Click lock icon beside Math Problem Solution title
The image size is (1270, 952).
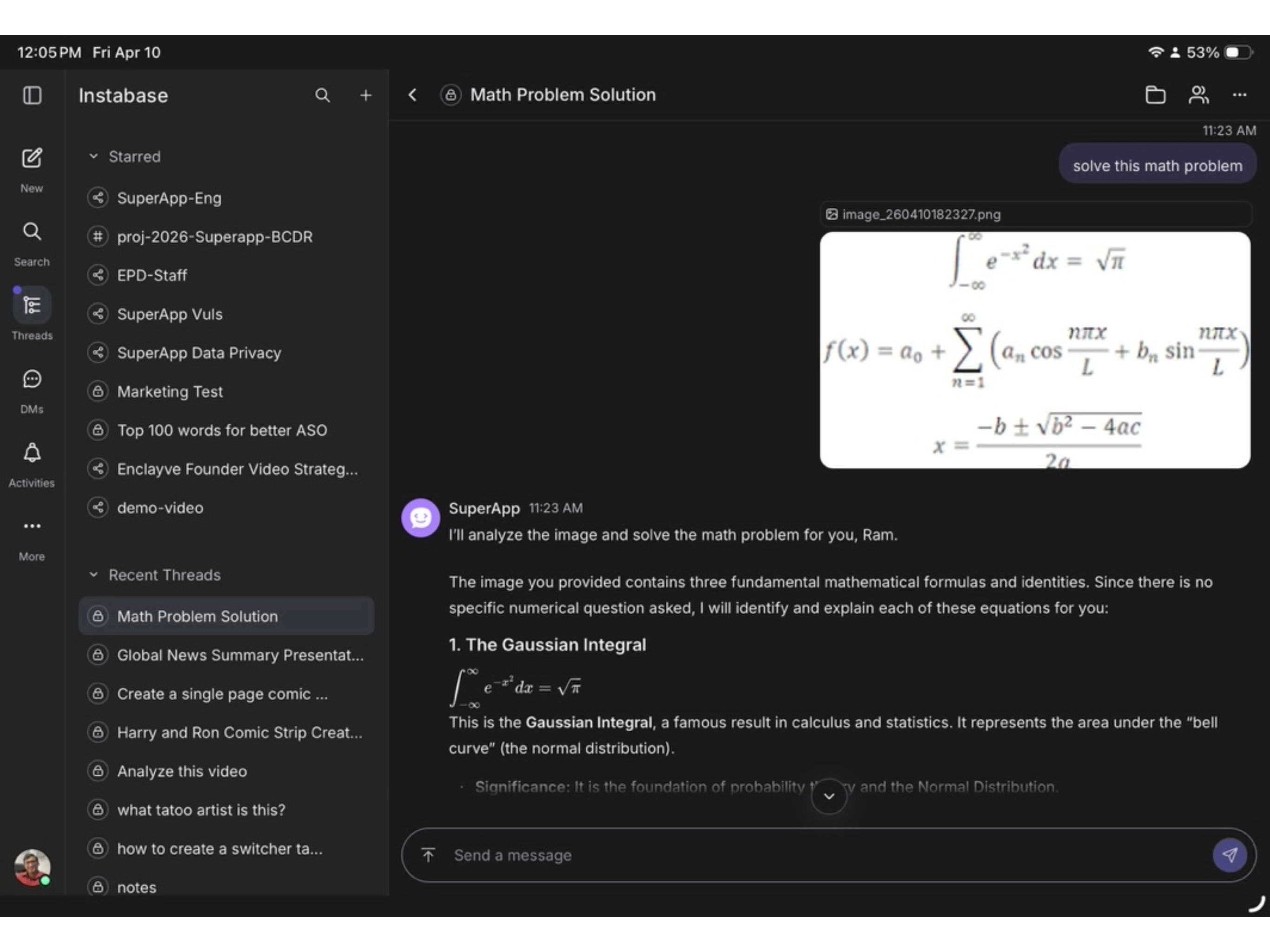pyautogui.click(x=451, y=95)
